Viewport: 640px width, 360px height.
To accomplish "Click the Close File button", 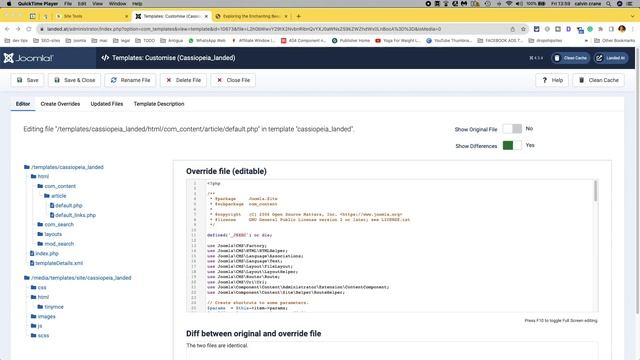I will (x=233, y=80).
